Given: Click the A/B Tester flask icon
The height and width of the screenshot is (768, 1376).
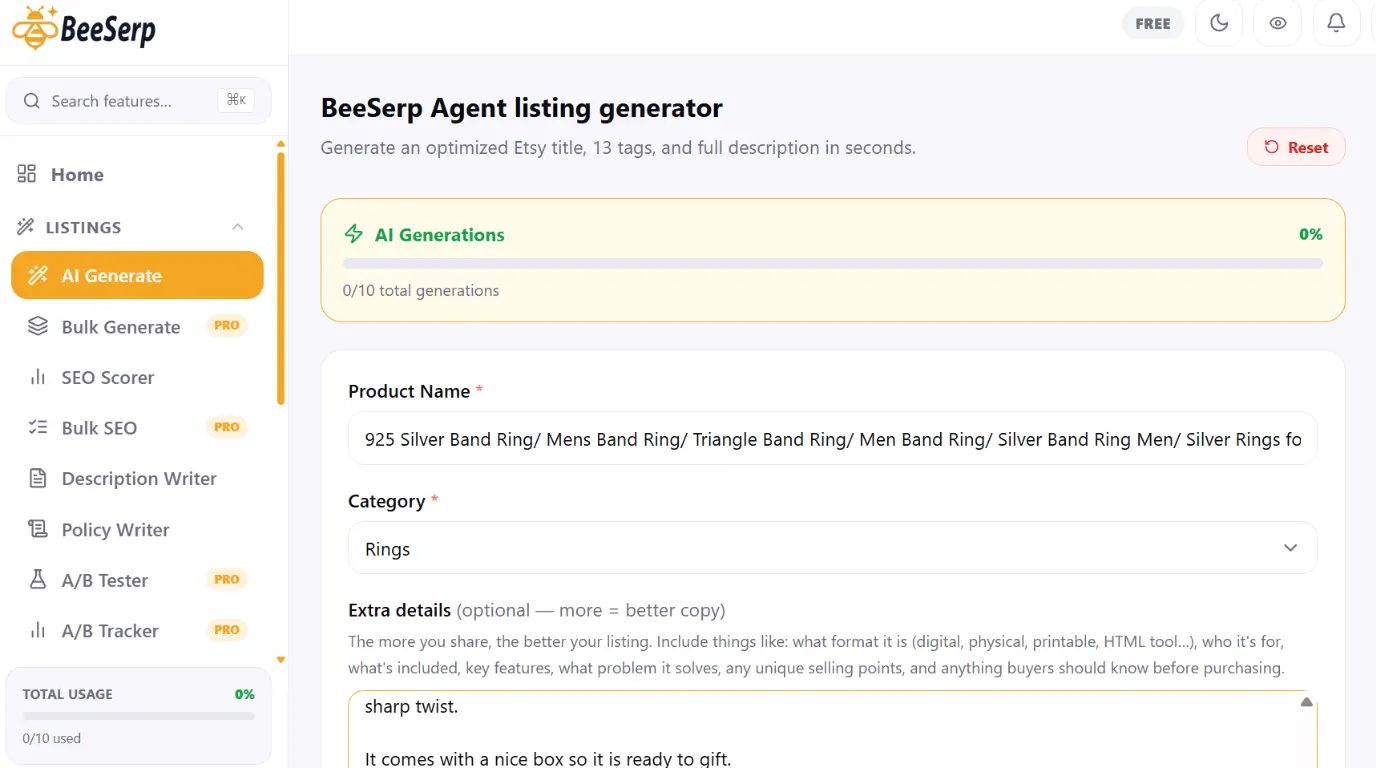Looking at the screenshot, I should pos(38,580).
